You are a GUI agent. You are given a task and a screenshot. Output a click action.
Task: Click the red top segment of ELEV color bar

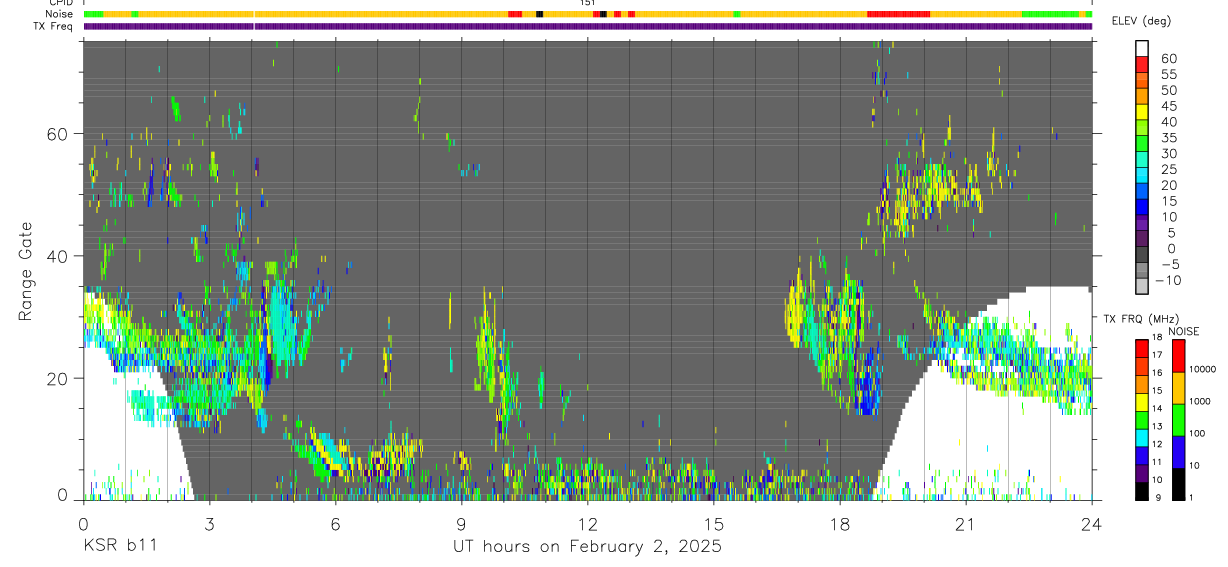coord(1142,59)
